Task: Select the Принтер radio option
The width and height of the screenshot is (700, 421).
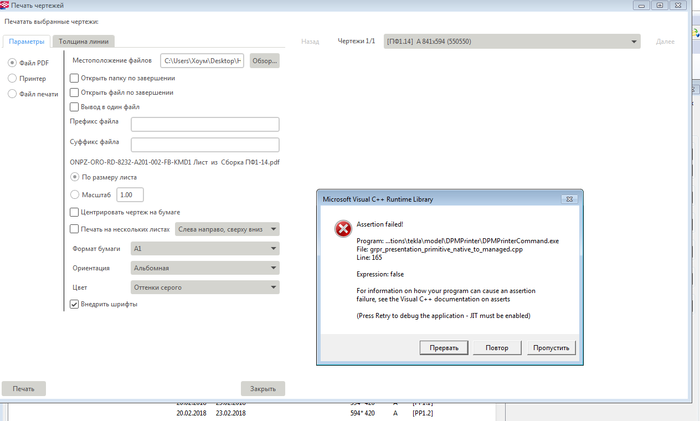Action: [12, 79]
